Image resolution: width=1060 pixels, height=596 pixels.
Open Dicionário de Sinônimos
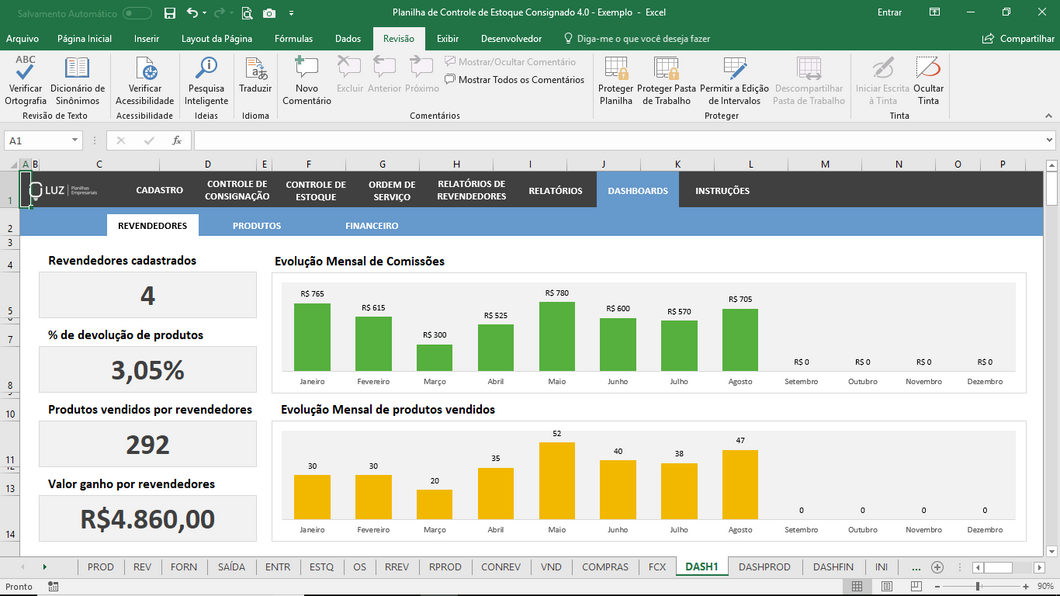(77, 80)
